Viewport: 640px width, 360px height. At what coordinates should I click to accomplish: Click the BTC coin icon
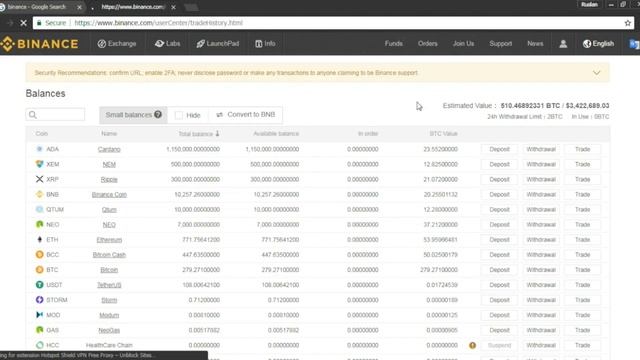pos(40,270)
